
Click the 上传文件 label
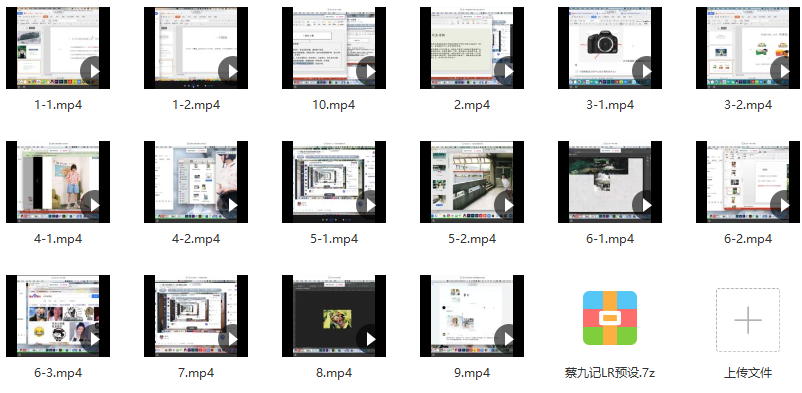(748, 373)
